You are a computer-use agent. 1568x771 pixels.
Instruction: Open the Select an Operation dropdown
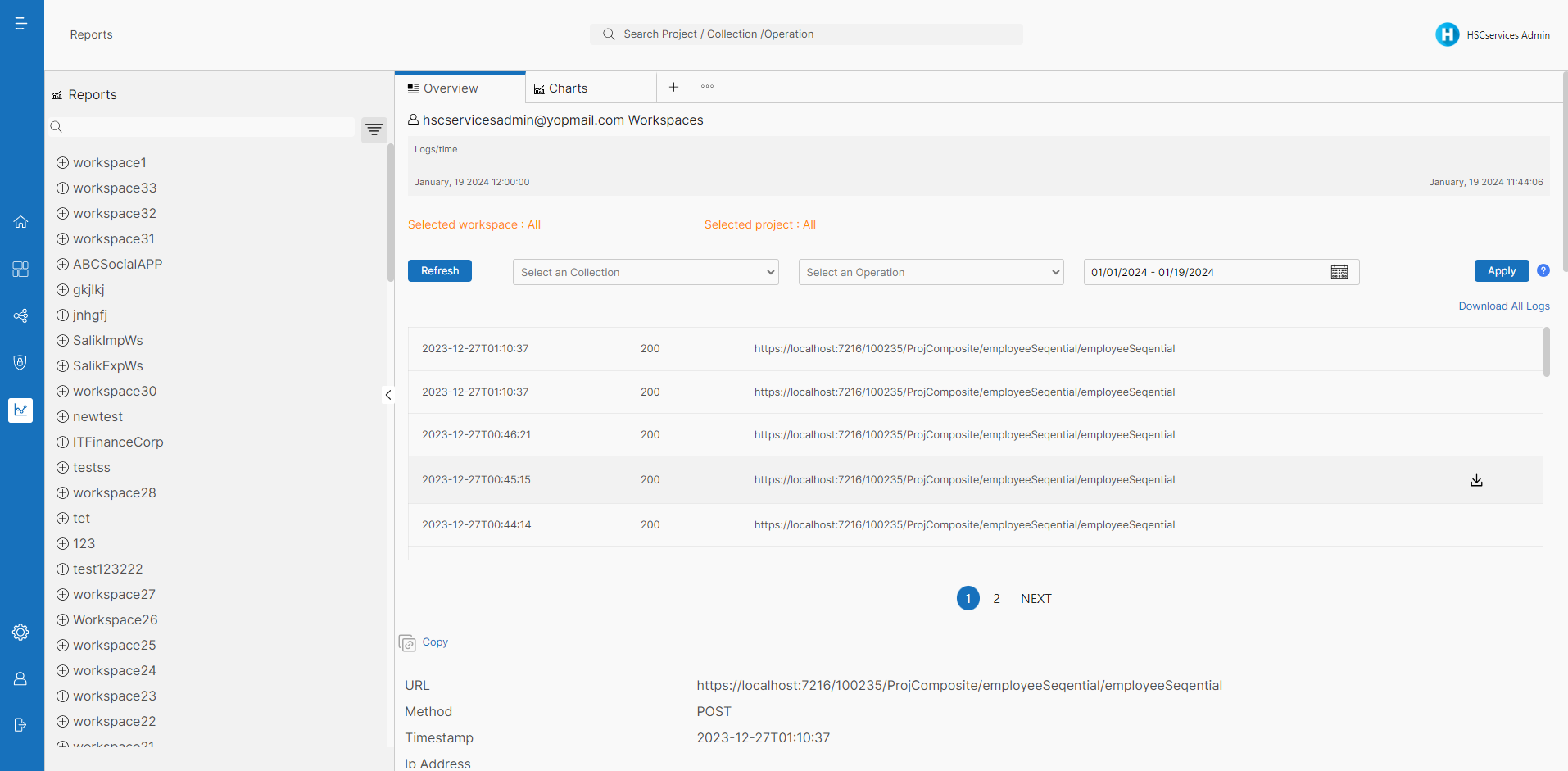pos(931,272)
